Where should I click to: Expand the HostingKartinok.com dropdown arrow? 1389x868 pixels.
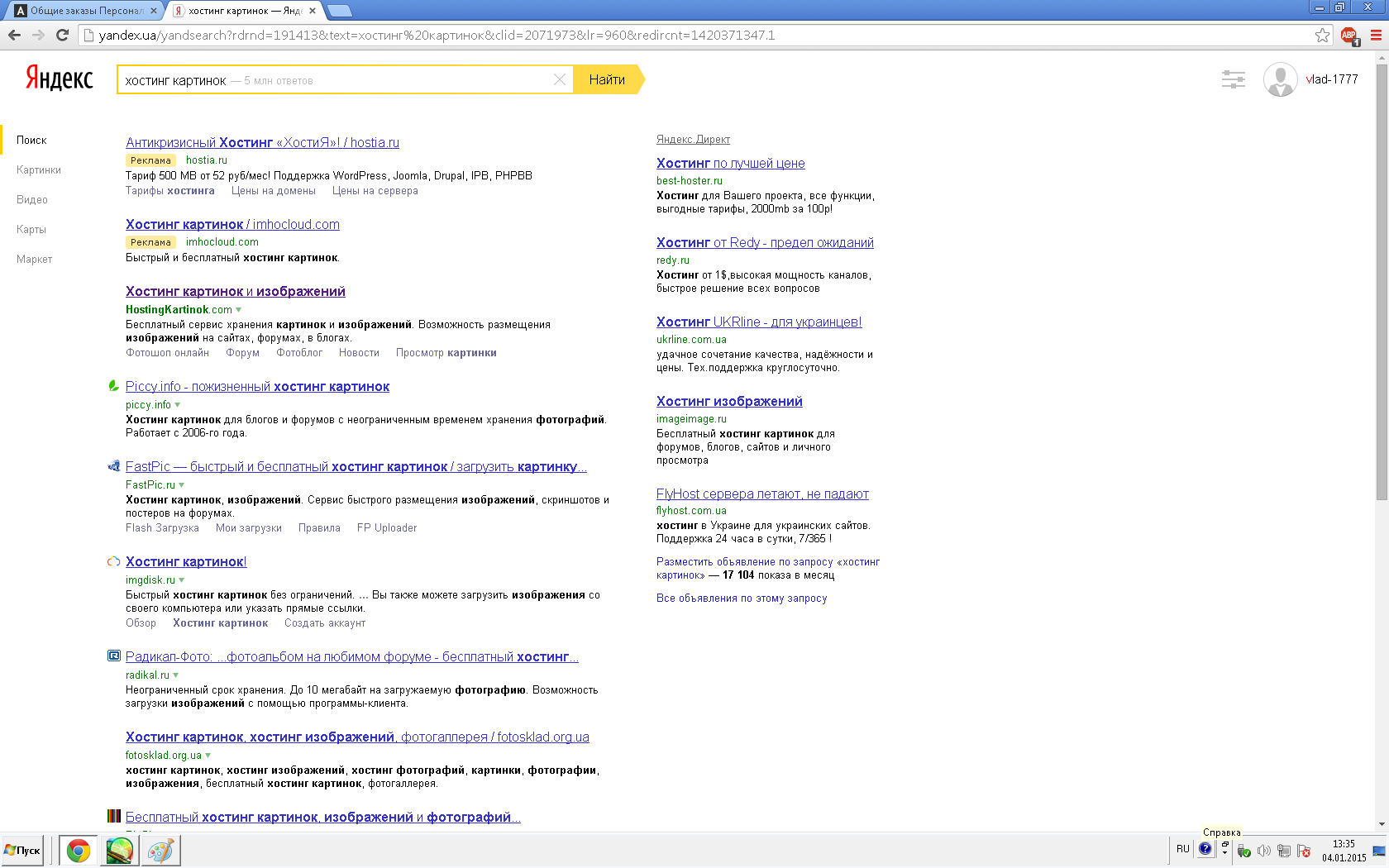[239, 310]
